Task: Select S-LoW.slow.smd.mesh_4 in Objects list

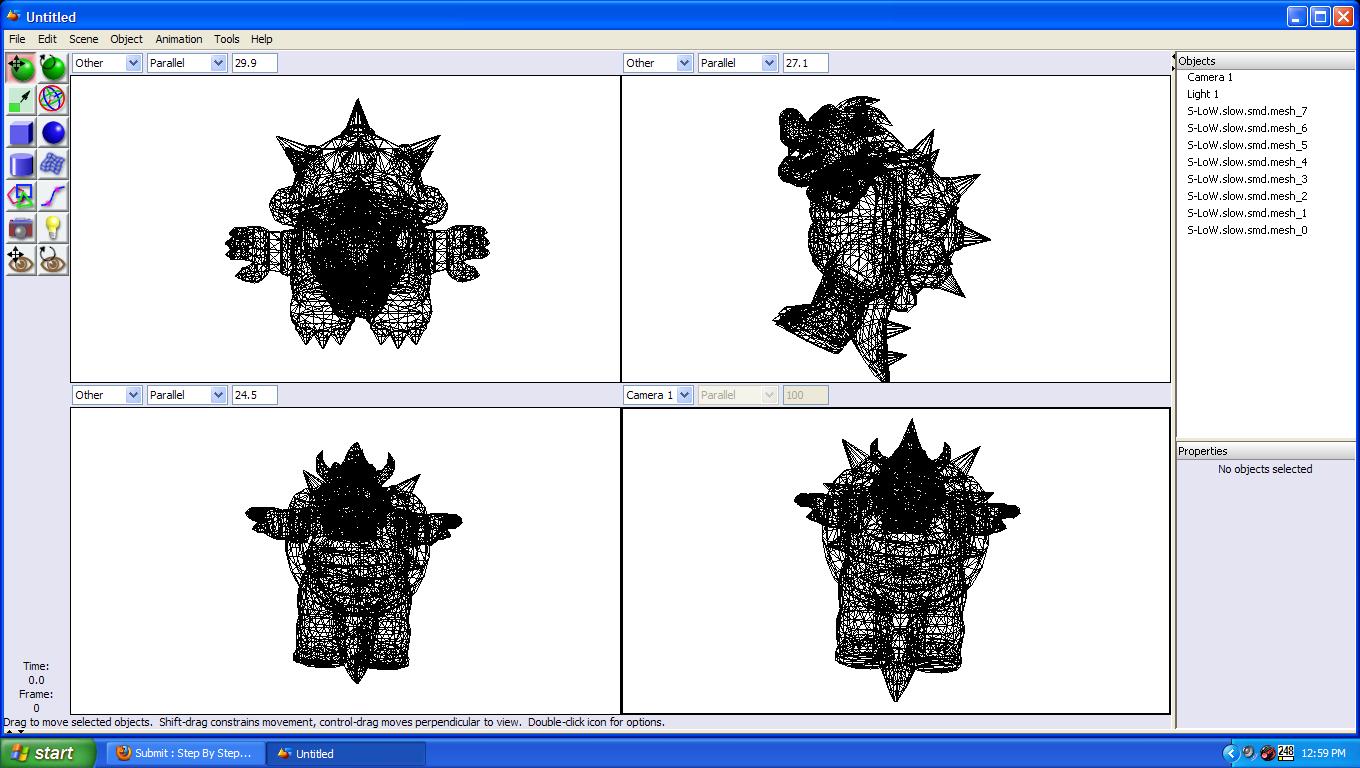Action: tap(1247, 162)
